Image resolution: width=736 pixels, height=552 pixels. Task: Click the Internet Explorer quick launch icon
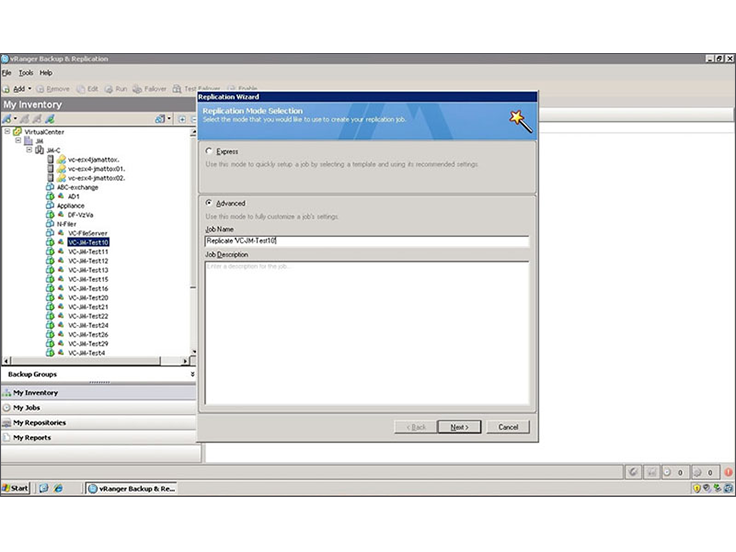(58, 488)
